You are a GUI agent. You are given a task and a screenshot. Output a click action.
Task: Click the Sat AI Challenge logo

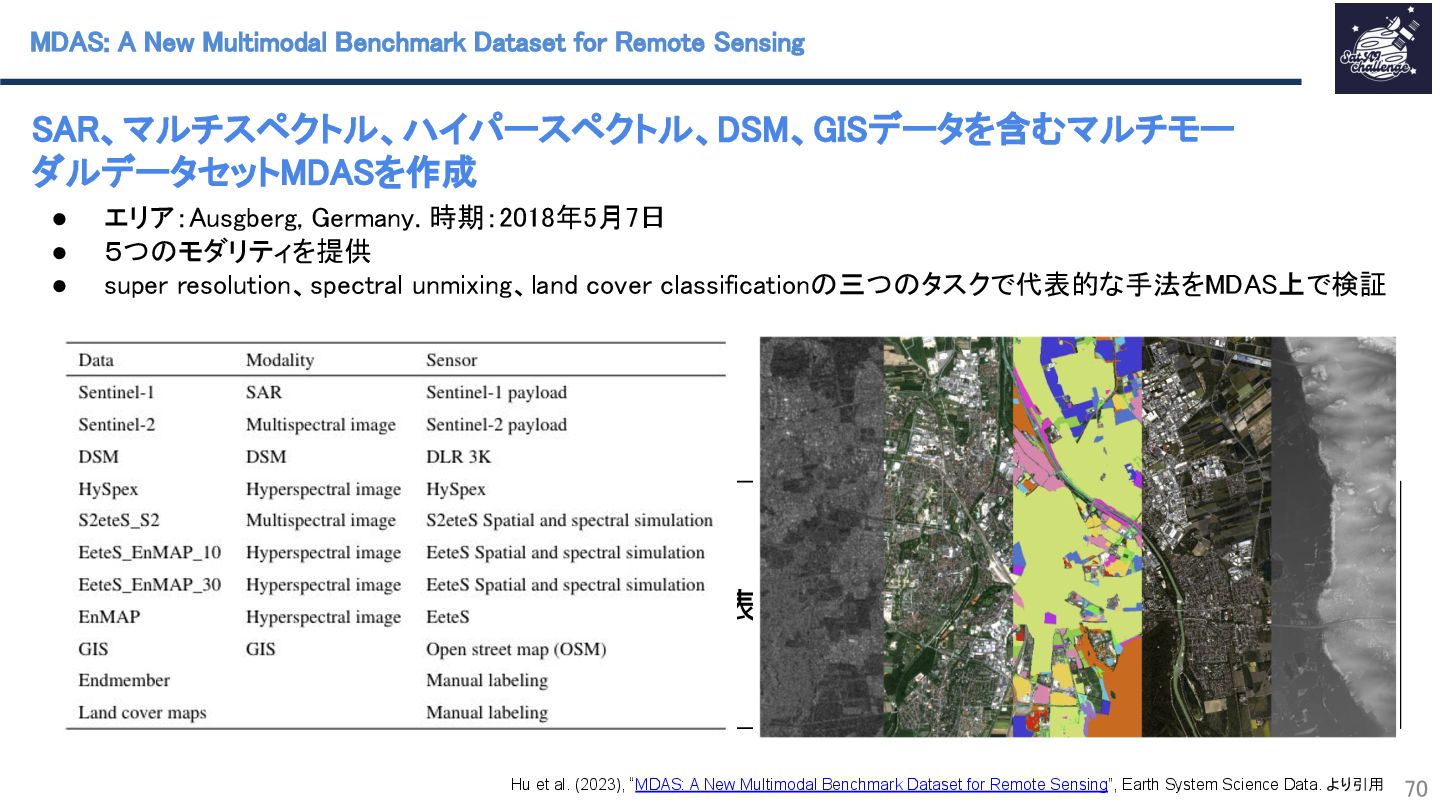pyautogui.click(x=1382, y=48)
